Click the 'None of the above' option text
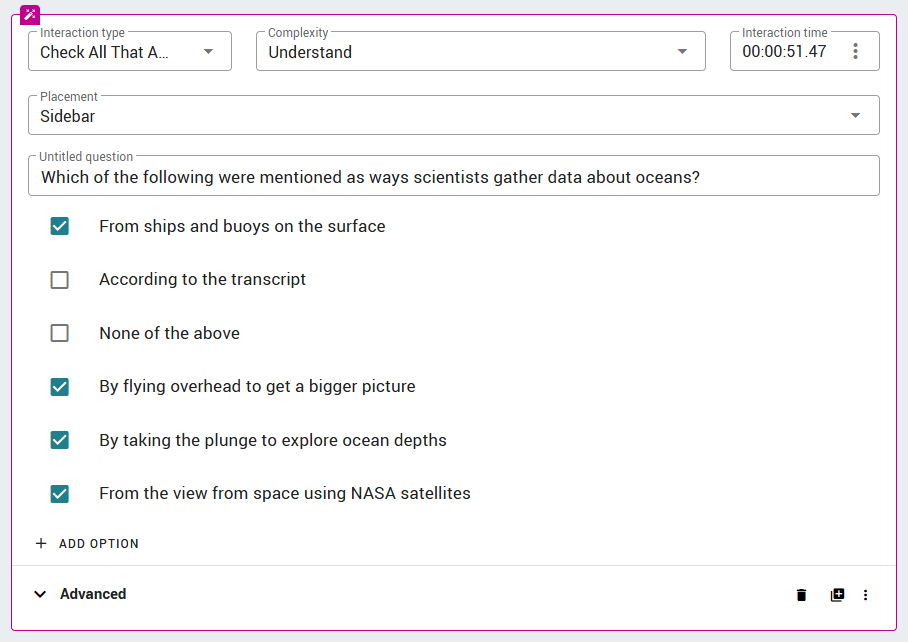Viewport: 908px width, 642px height. (170, 333)
